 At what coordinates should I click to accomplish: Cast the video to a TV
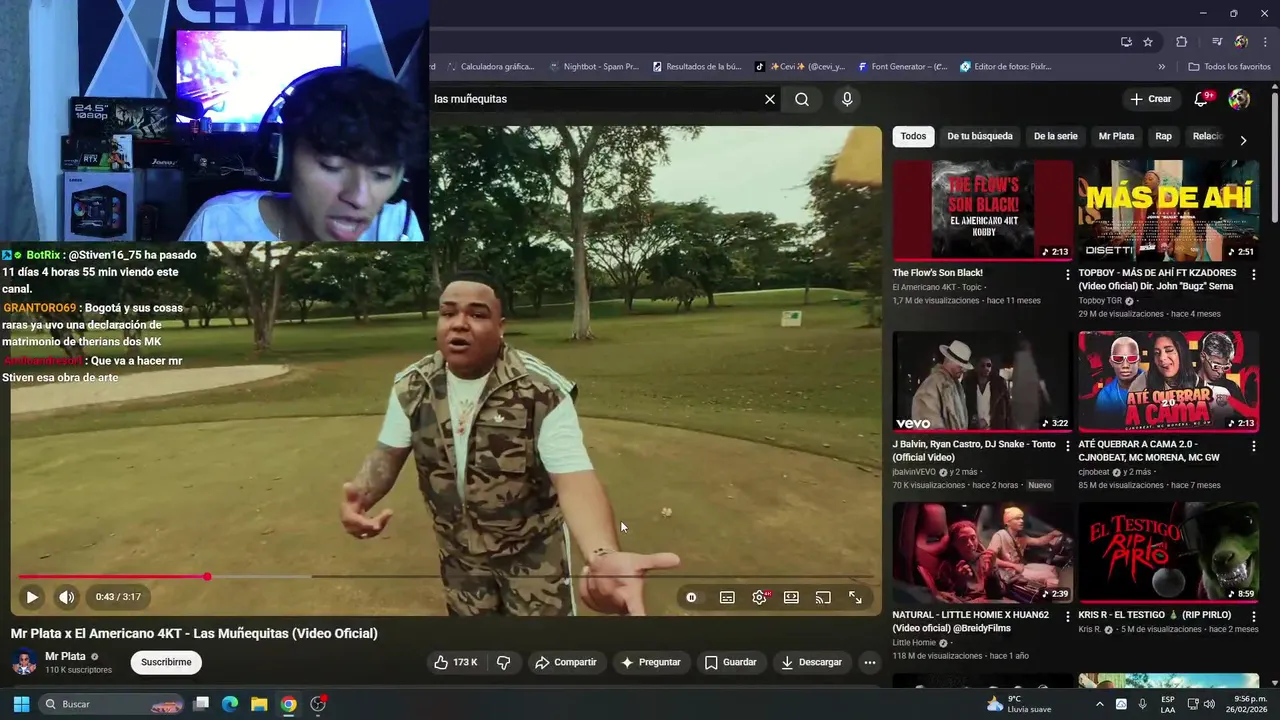point(823,597)
